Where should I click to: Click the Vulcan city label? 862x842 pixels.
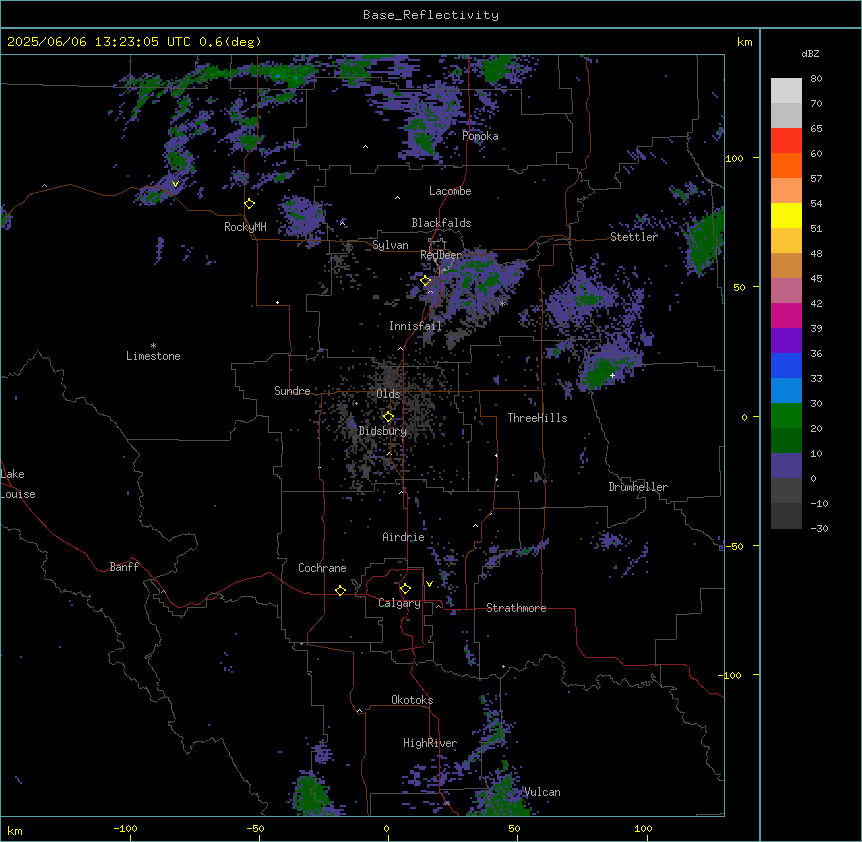[542, 792]
